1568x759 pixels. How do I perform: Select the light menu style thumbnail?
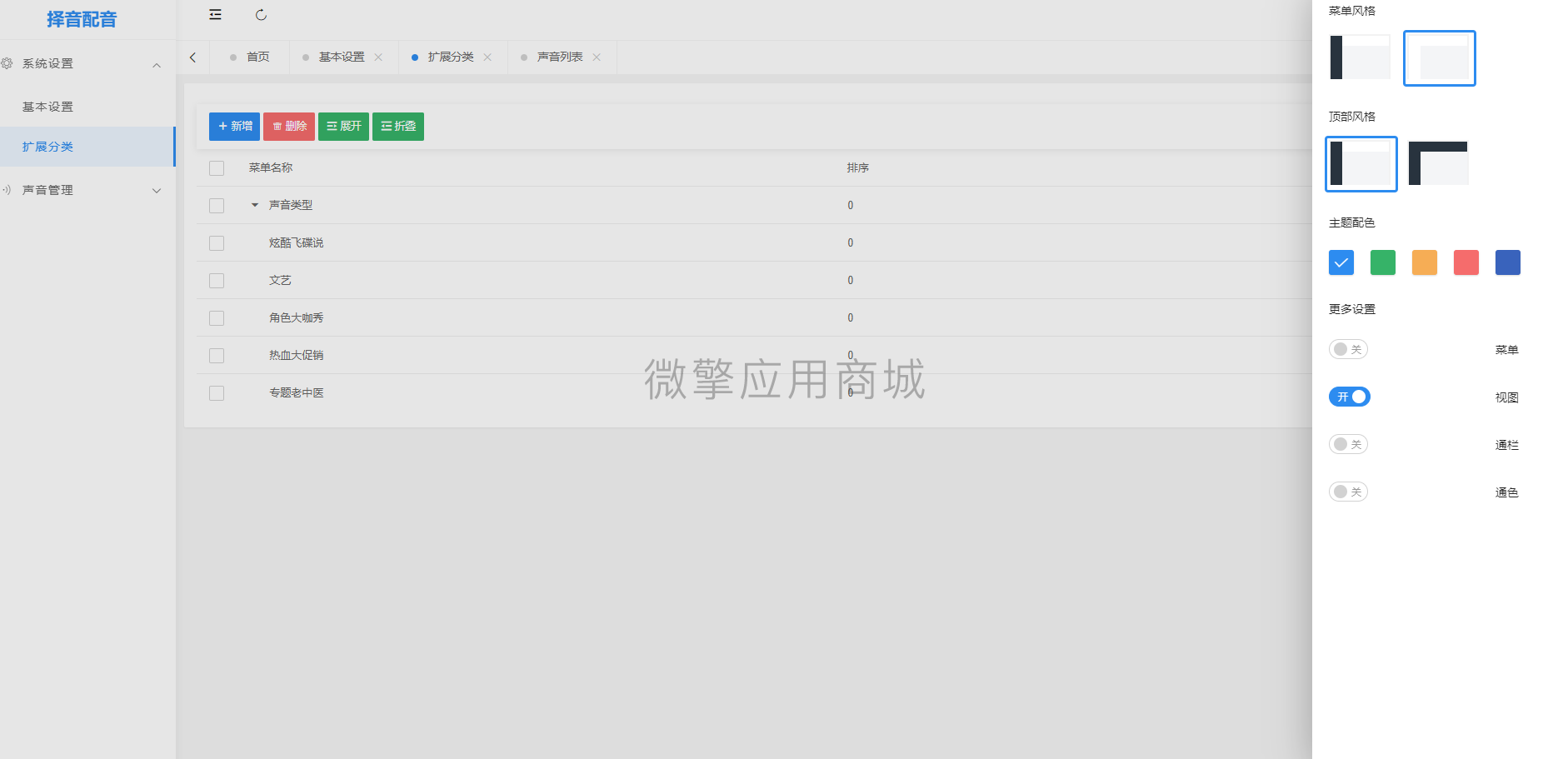click(x=1439, y=58)
